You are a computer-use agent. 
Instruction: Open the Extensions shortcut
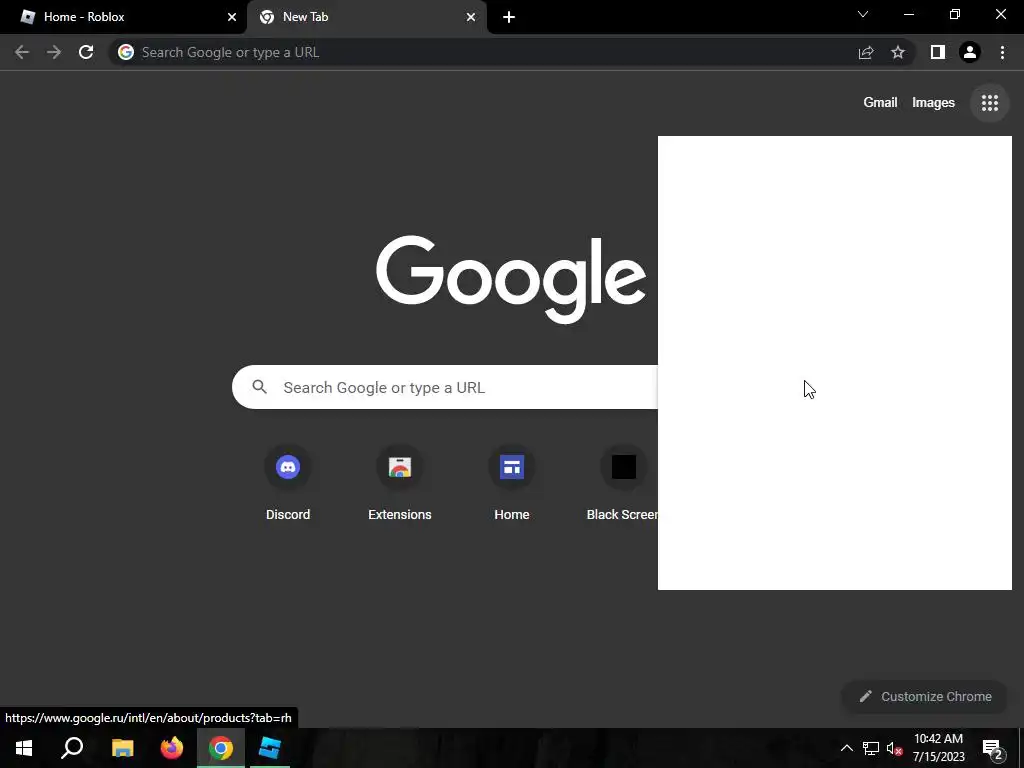[400, 484]
